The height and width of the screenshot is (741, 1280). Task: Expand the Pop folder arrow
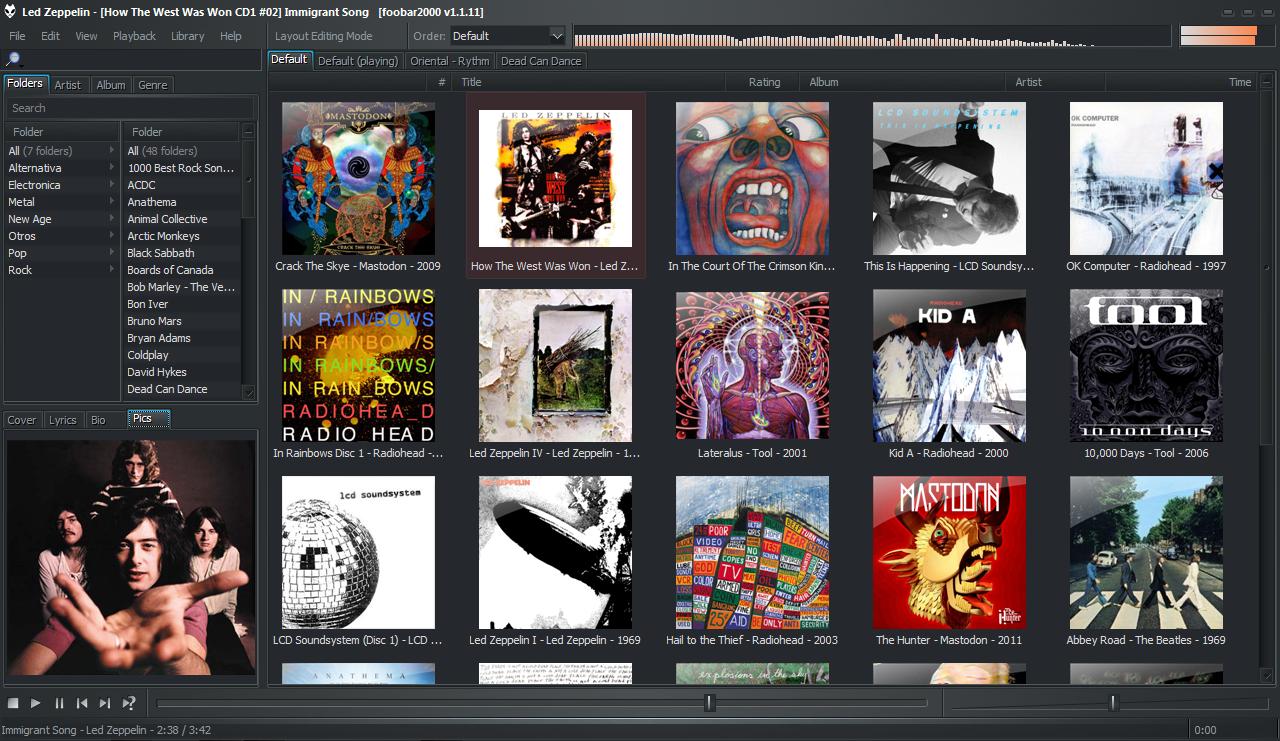click(111, 253)
